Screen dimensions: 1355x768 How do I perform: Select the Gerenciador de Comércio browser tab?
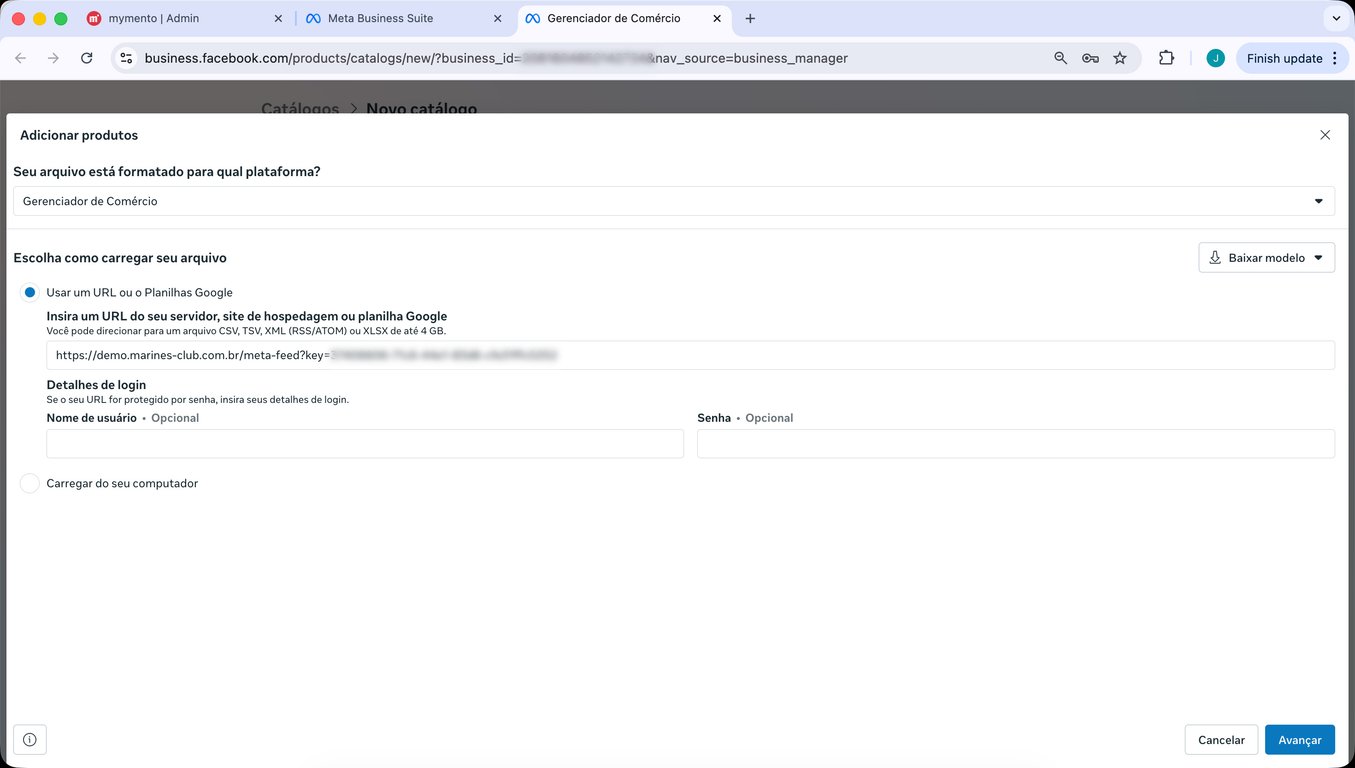[622, 18]
